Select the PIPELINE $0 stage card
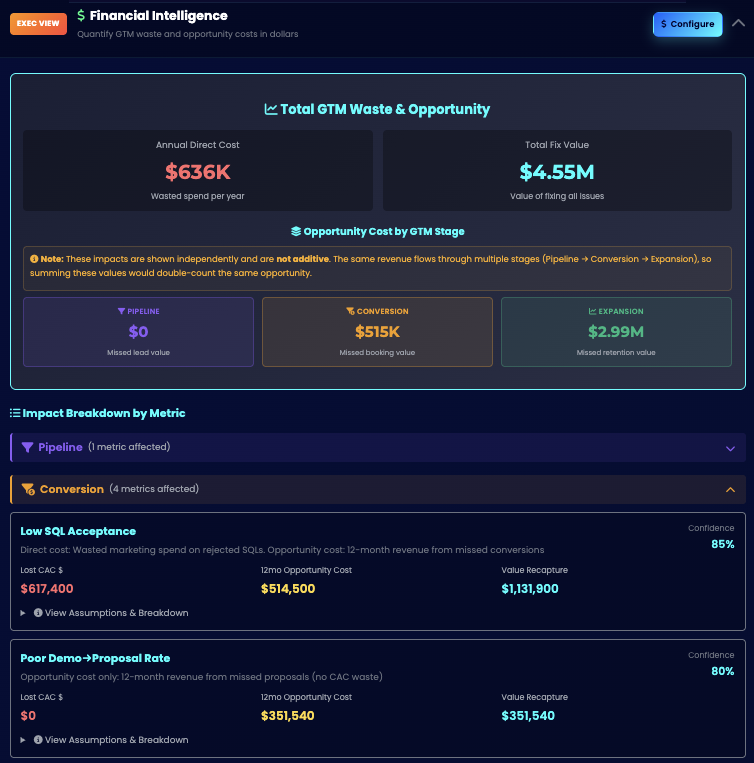 [x=138, y=332]
